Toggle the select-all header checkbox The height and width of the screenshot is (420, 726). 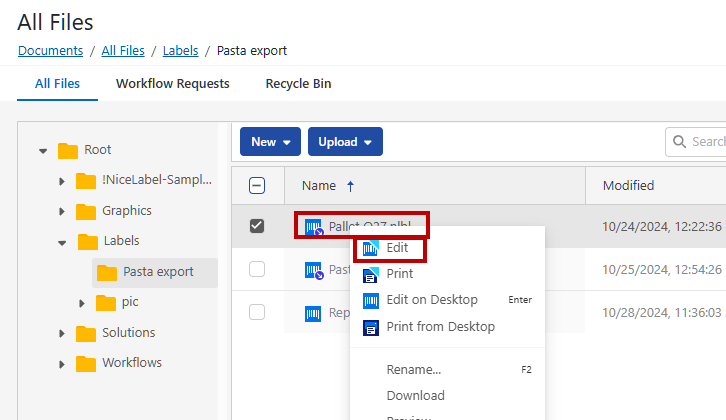pyautogui.click(x=257, y=186)
